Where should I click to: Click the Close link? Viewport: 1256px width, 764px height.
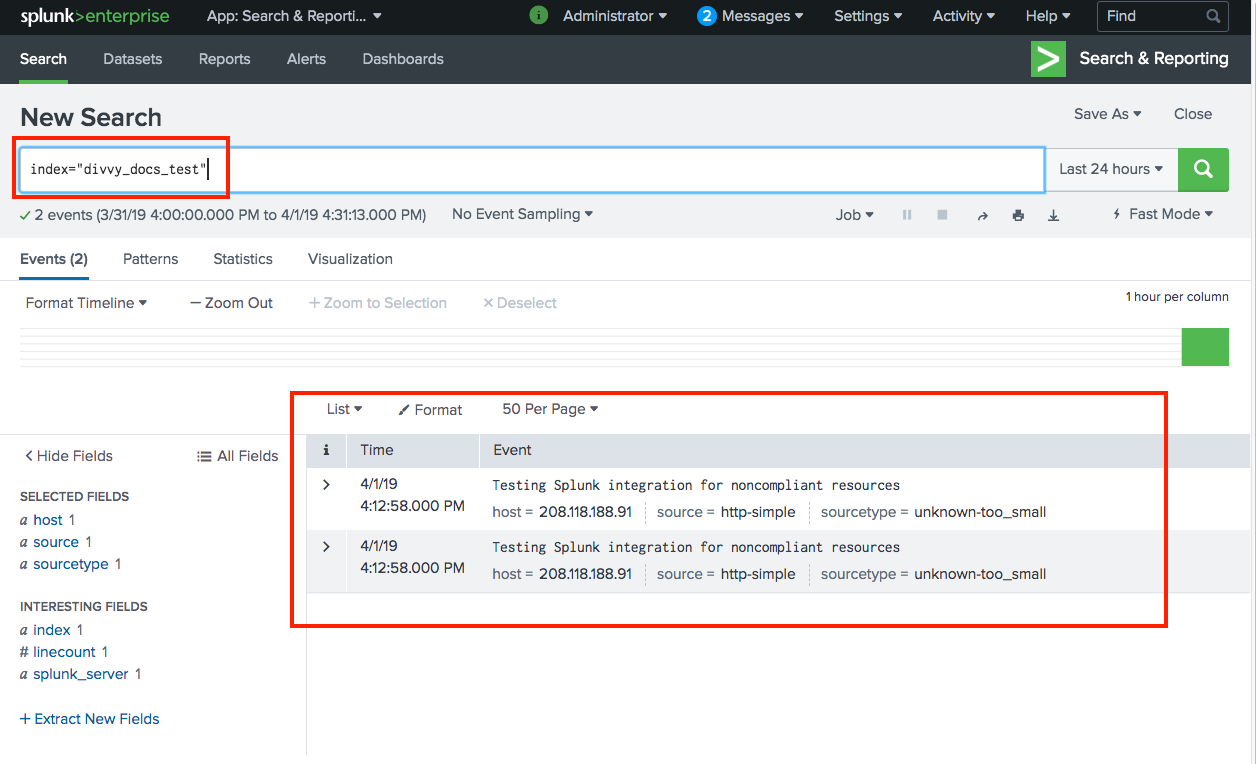tap(1193, 114)
